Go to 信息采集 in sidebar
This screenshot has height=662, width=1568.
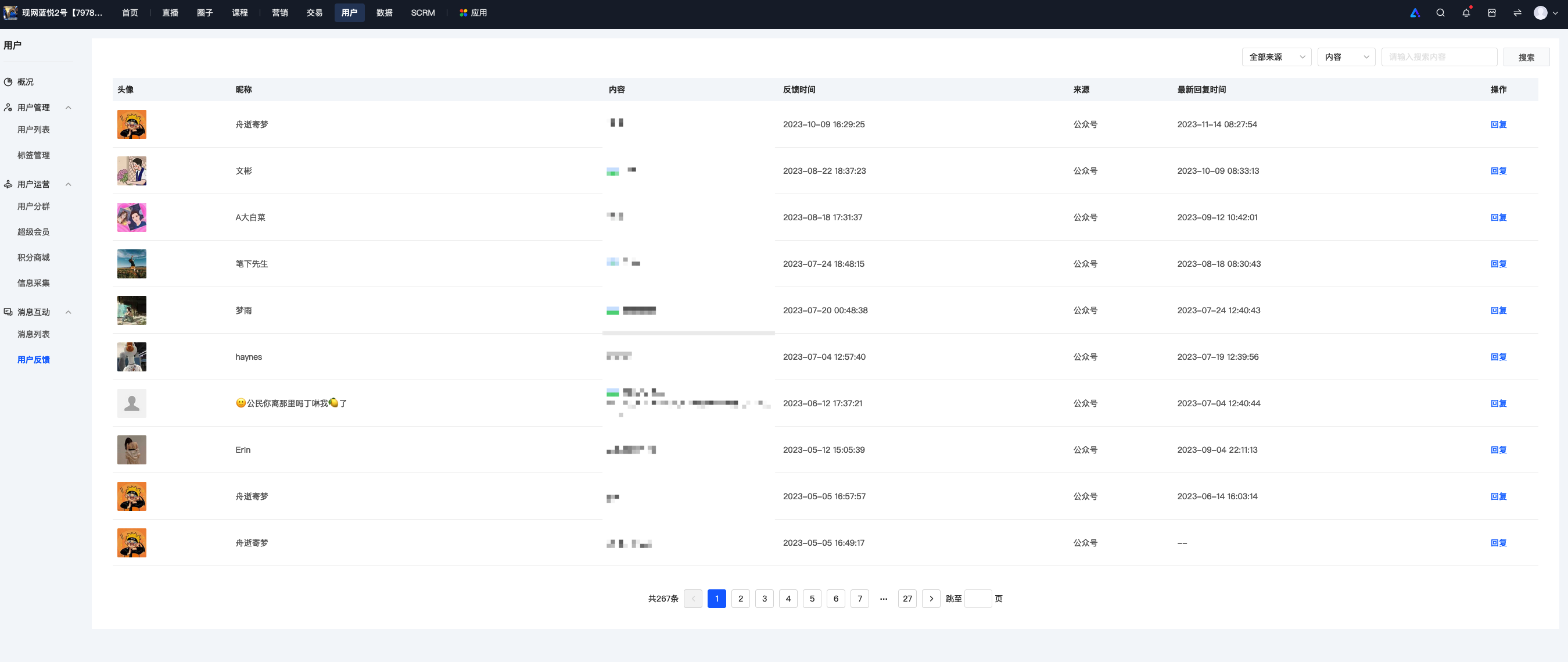click(x=34, y=283)
